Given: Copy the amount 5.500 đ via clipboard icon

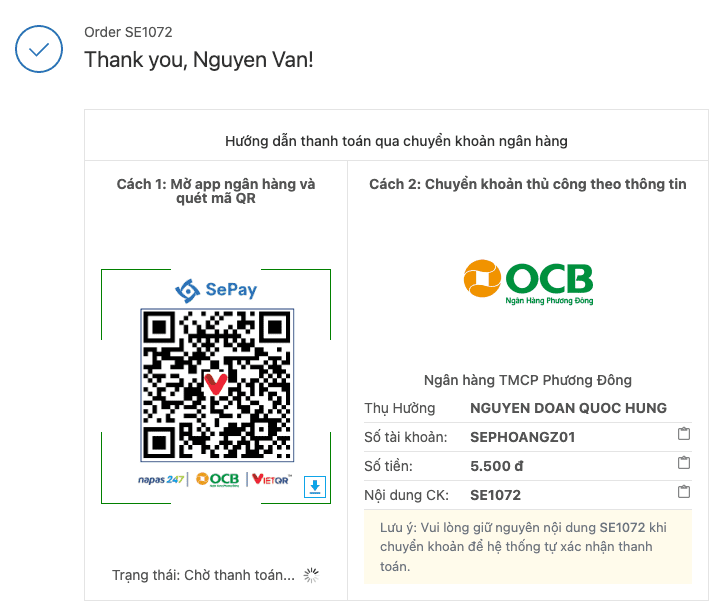Looking at the screenshot, I should pyautogui.click(x=684, y=462).
